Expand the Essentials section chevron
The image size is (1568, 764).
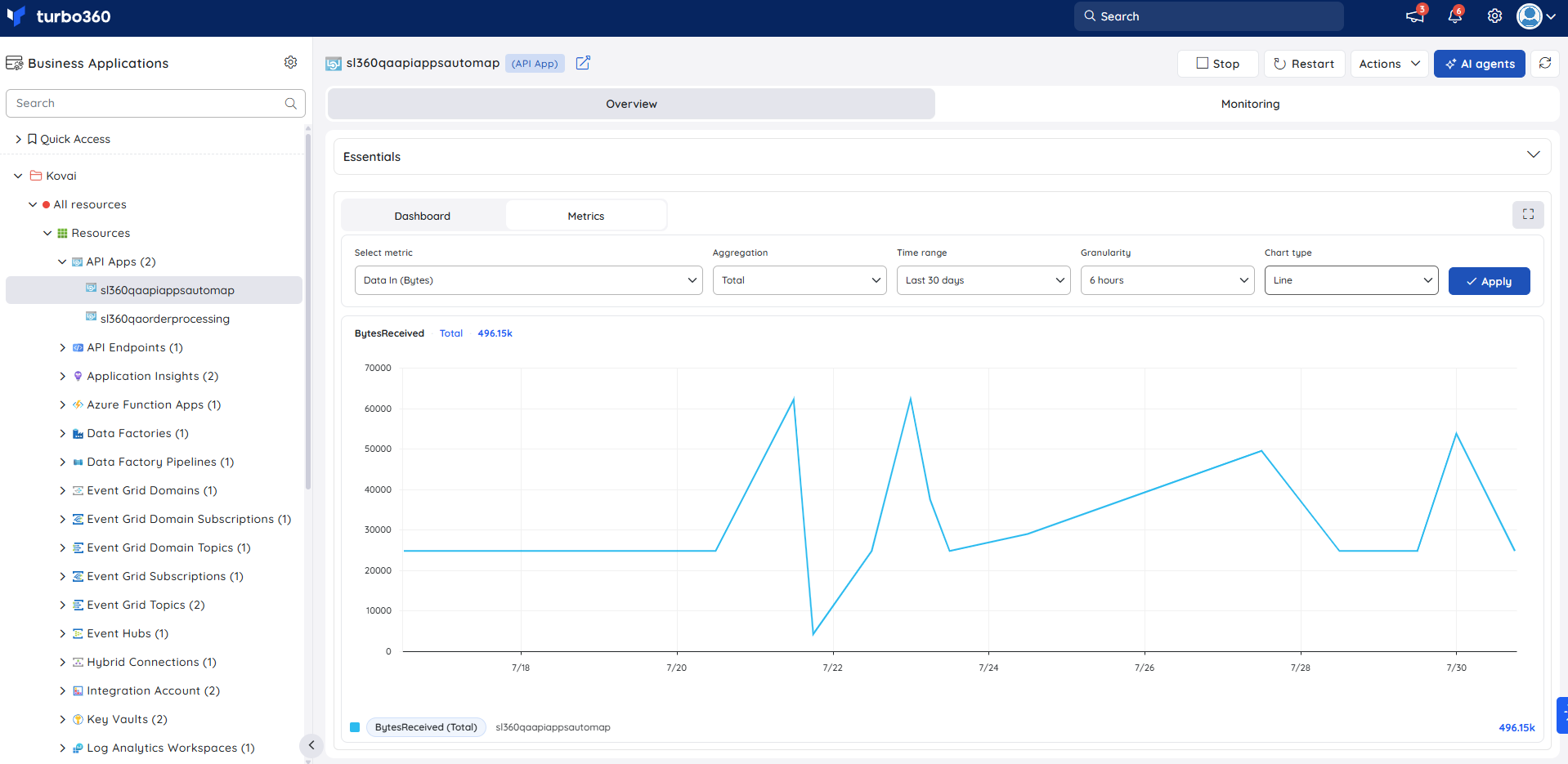(x=1533, y=155)
